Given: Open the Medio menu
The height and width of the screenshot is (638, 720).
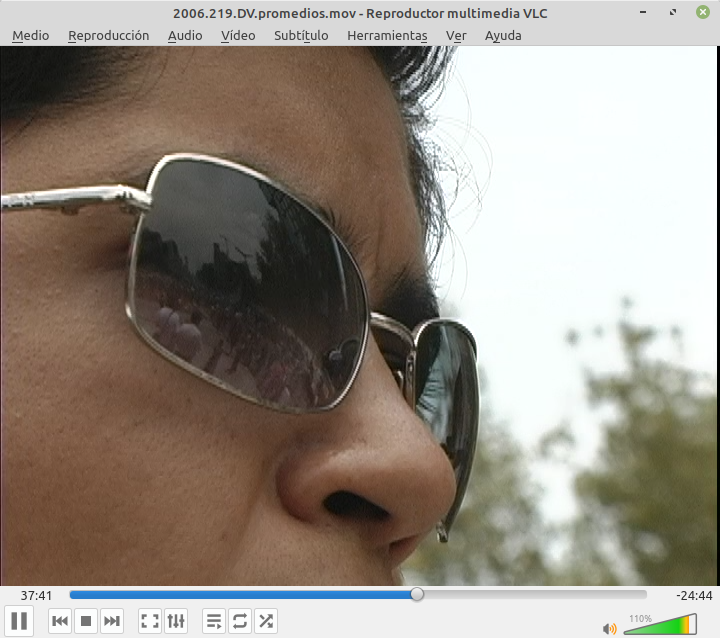Looking at the screenshot, I should (30, 35).
